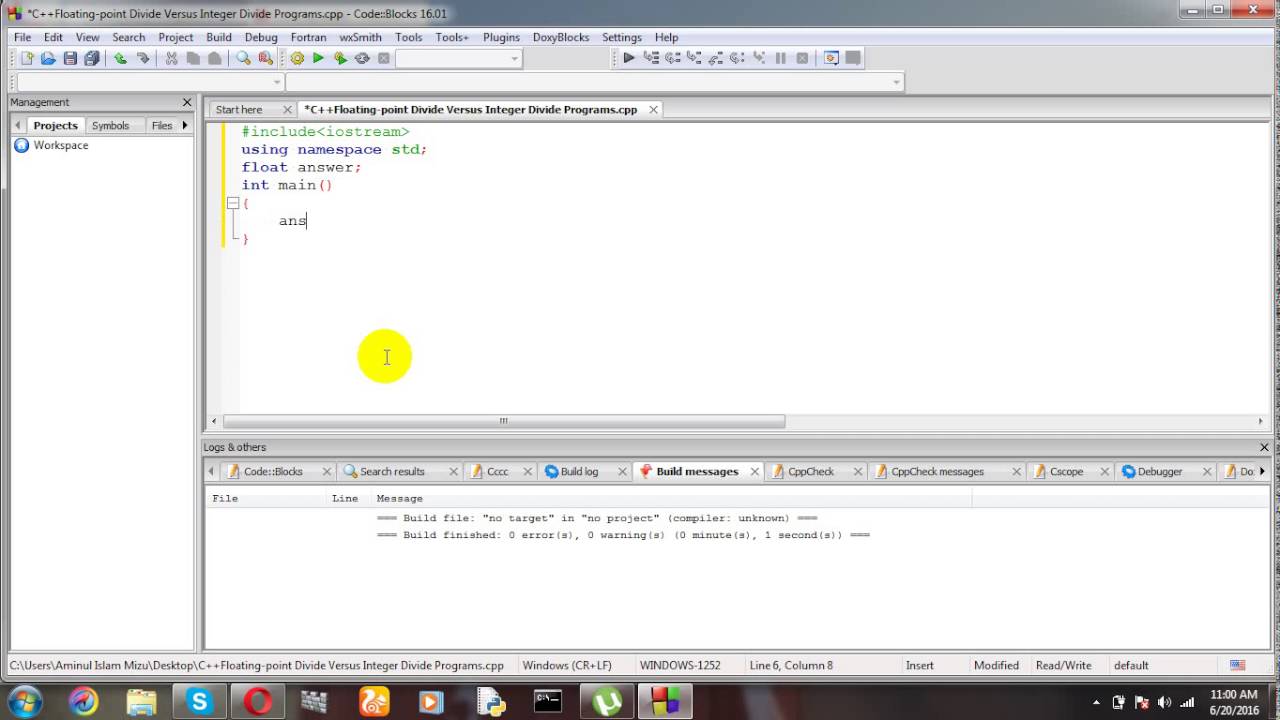Open the Build menu
The image size is (1280, 720).
coord(219,37)
